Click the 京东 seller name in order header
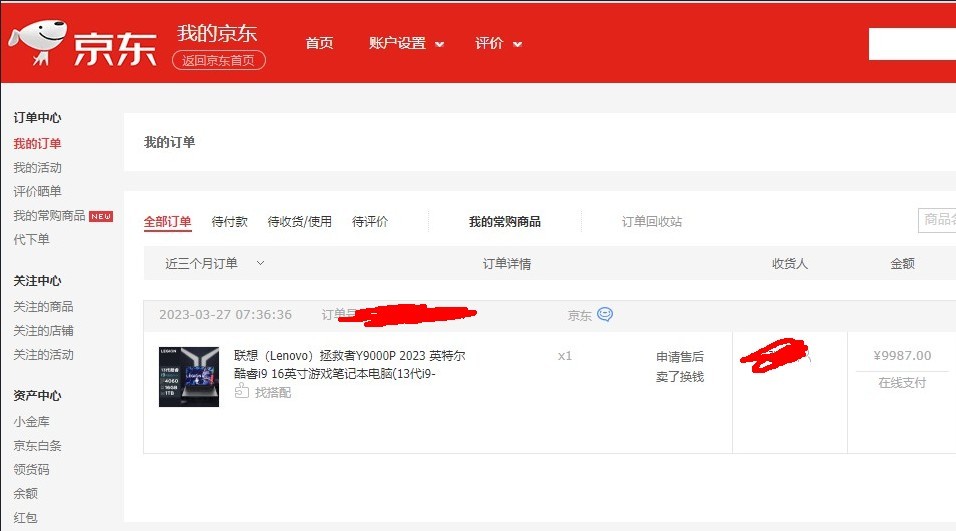The height and width of the screenshot is (531, 956). (x=579, y=315)
